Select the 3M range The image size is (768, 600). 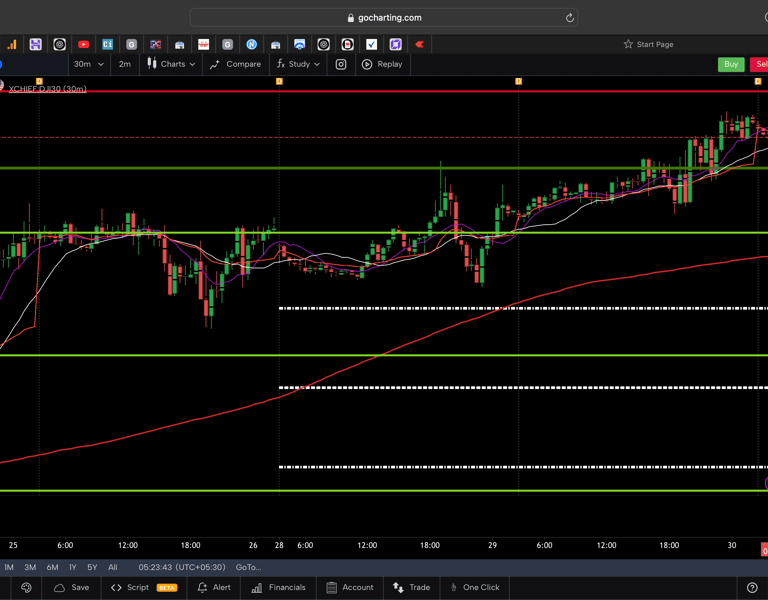coord(30,567)
